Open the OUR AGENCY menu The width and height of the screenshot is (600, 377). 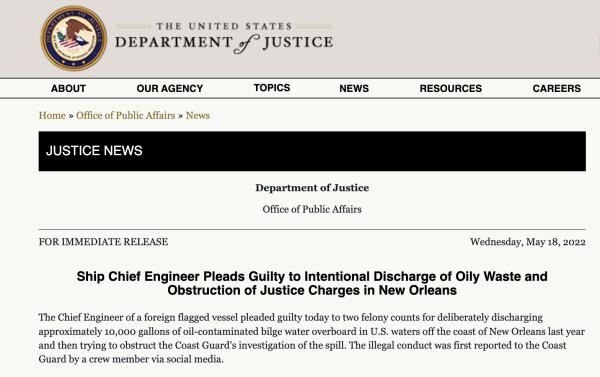pyautogui.click(x=170, y=88)
